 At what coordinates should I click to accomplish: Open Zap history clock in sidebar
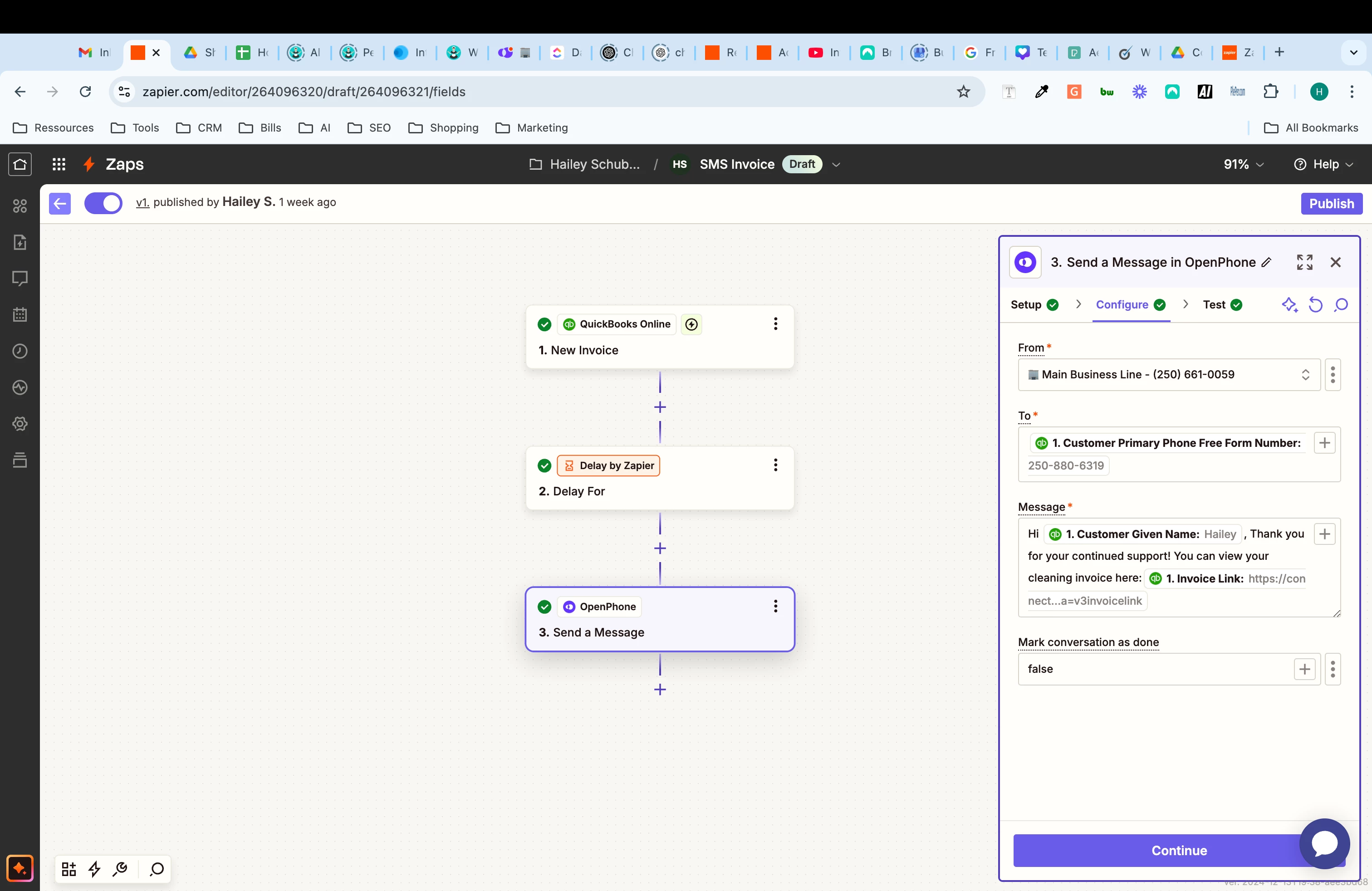[20, 351]
